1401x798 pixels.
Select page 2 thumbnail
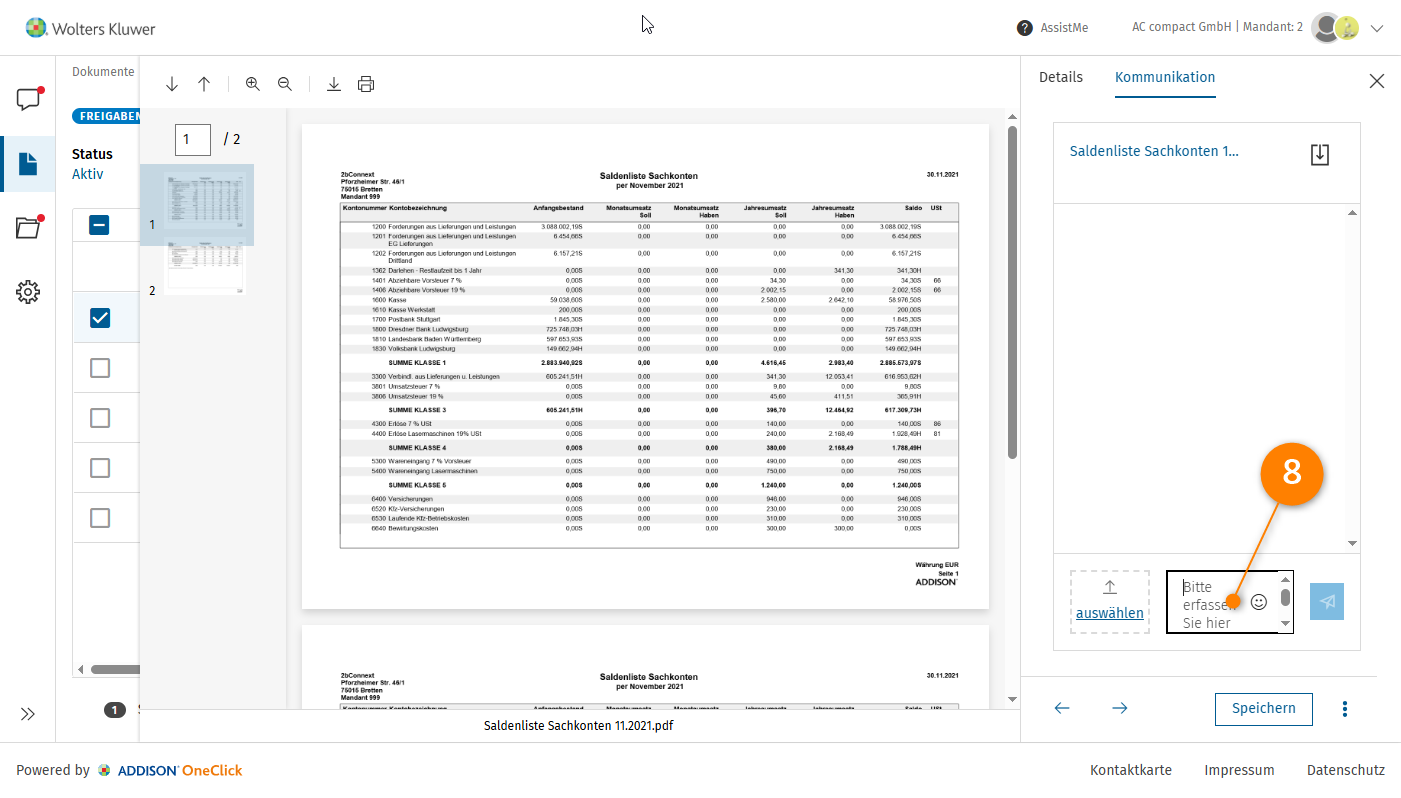[205, 268]
